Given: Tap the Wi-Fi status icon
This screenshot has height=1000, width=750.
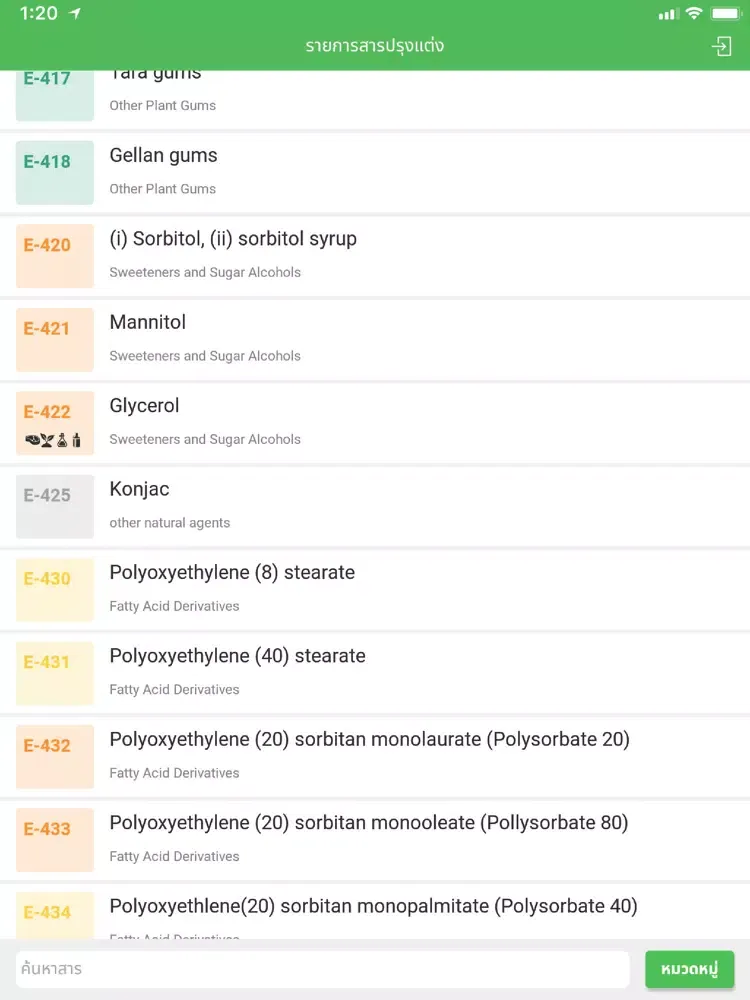Looking at the screenshot, I should click(x=694, y=13).
